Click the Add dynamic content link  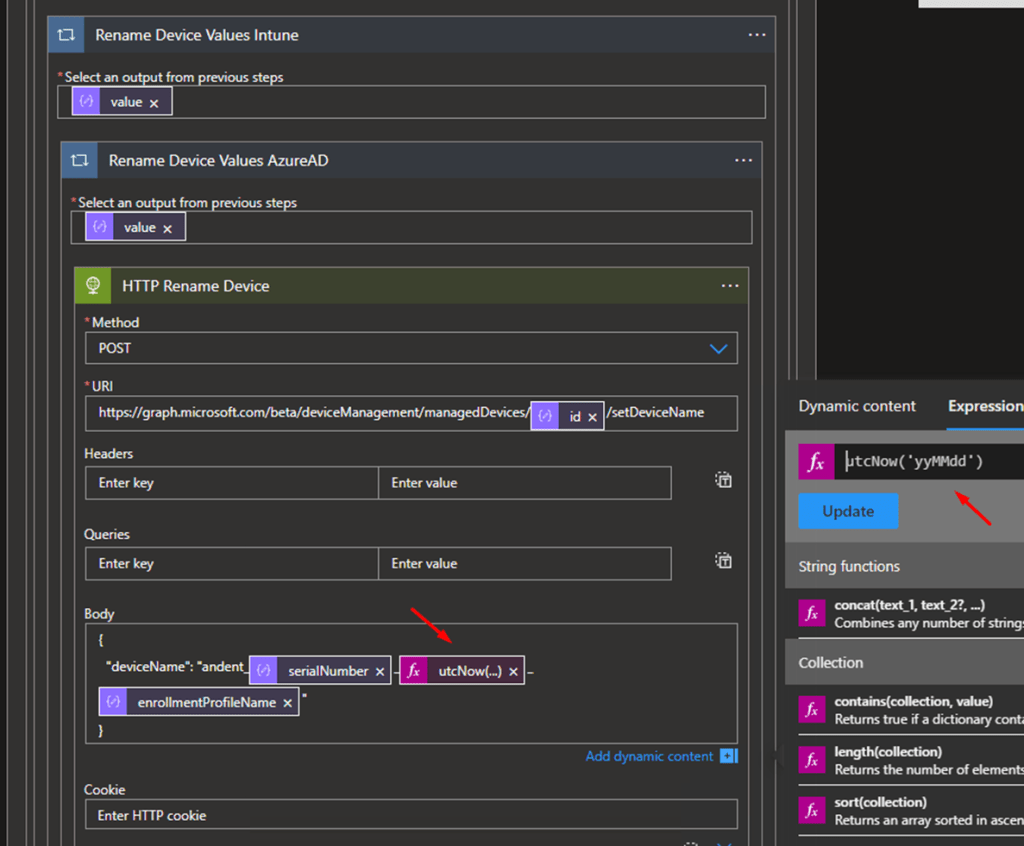tap(650, 756)
